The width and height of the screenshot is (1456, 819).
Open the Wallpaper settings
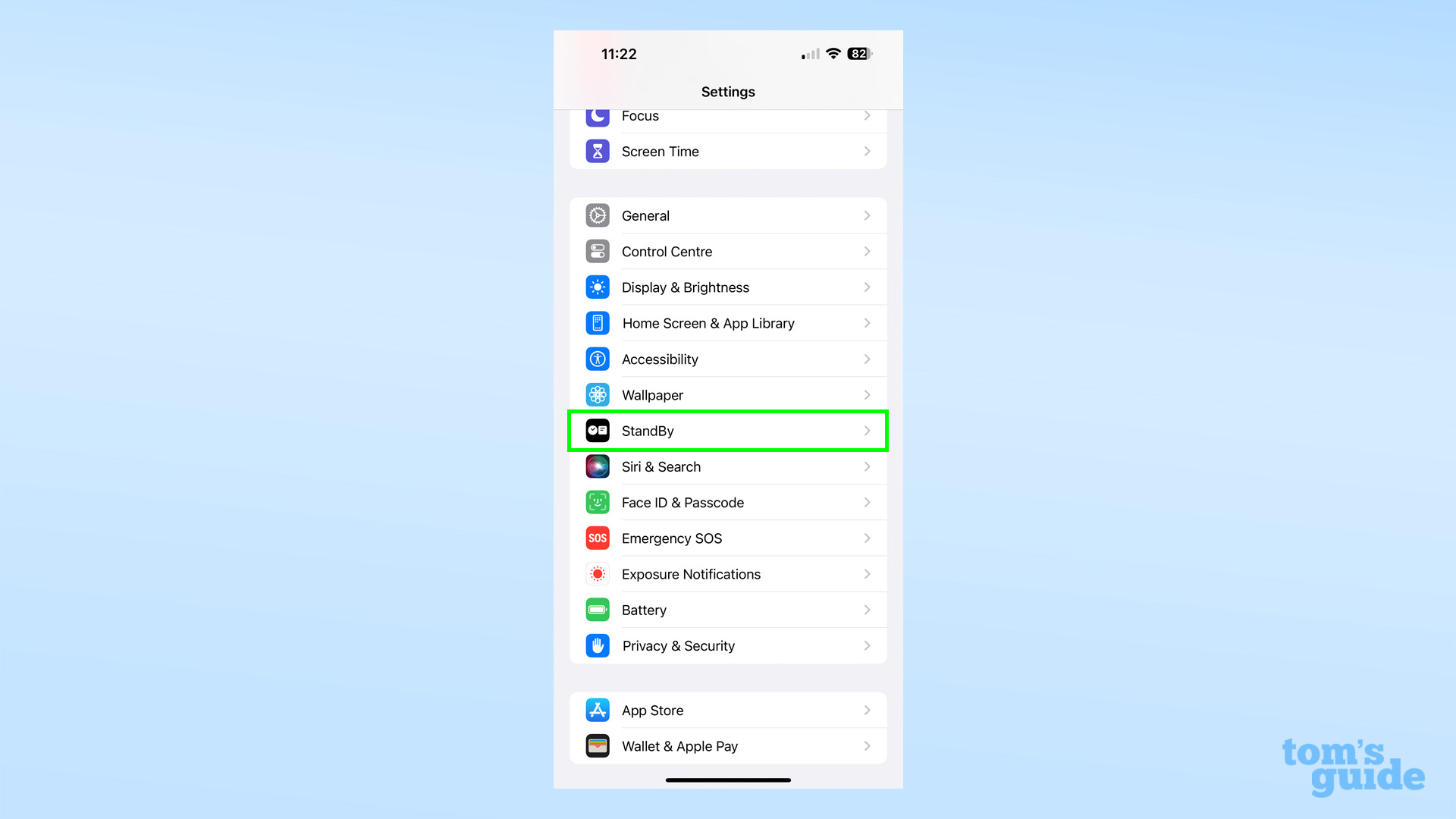(728, 394)
